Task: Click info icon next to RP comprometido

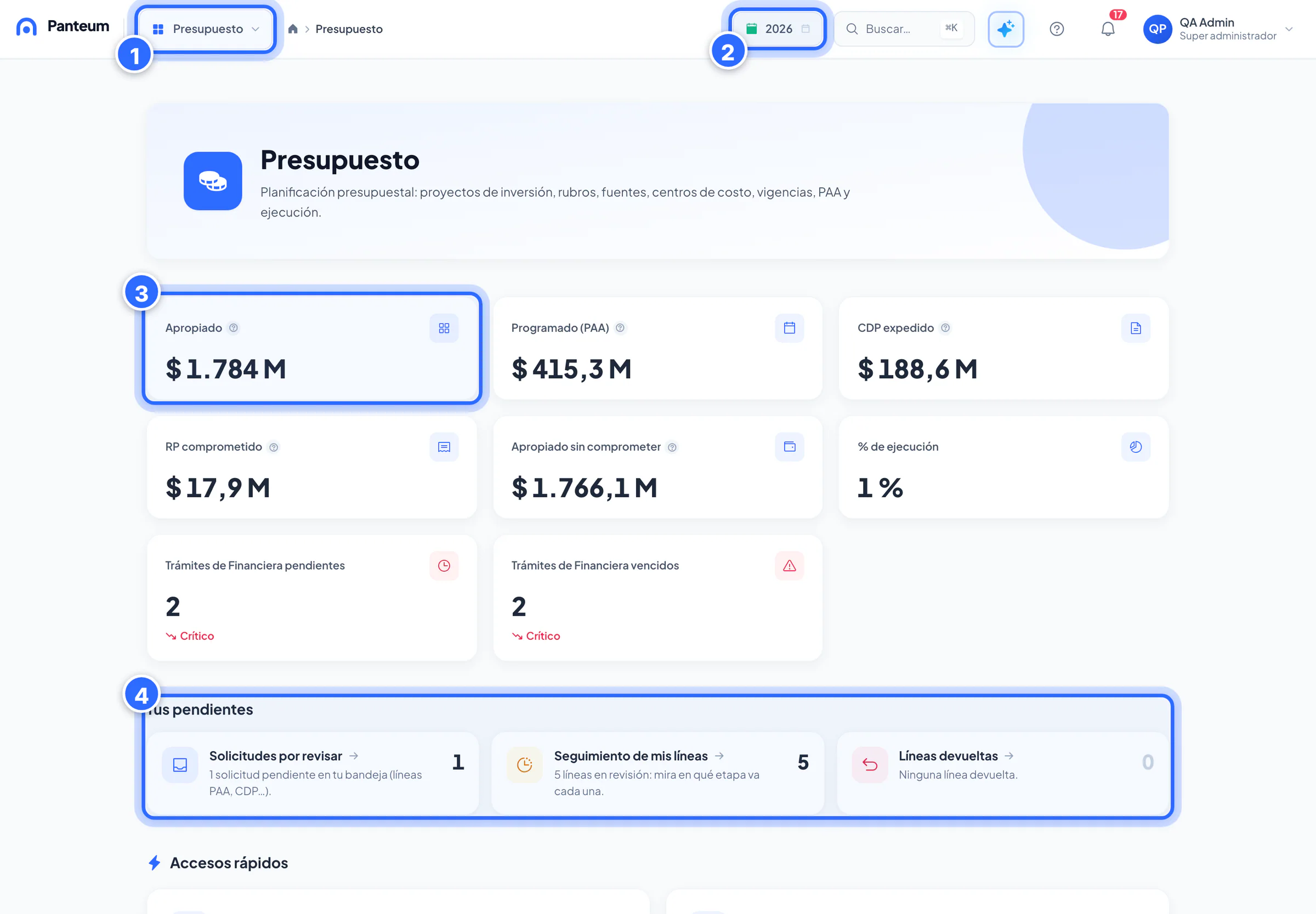Action: pos(274,447)
